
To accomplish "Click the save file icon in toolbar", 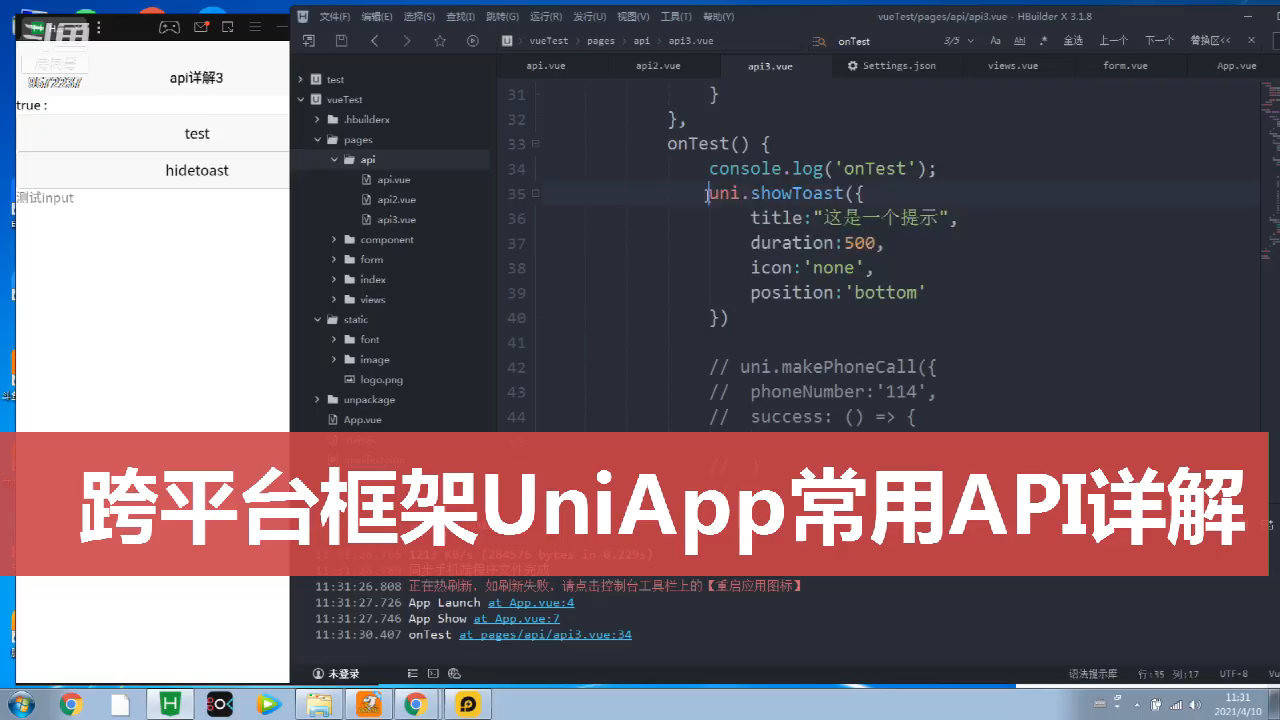I will (341, 41).
